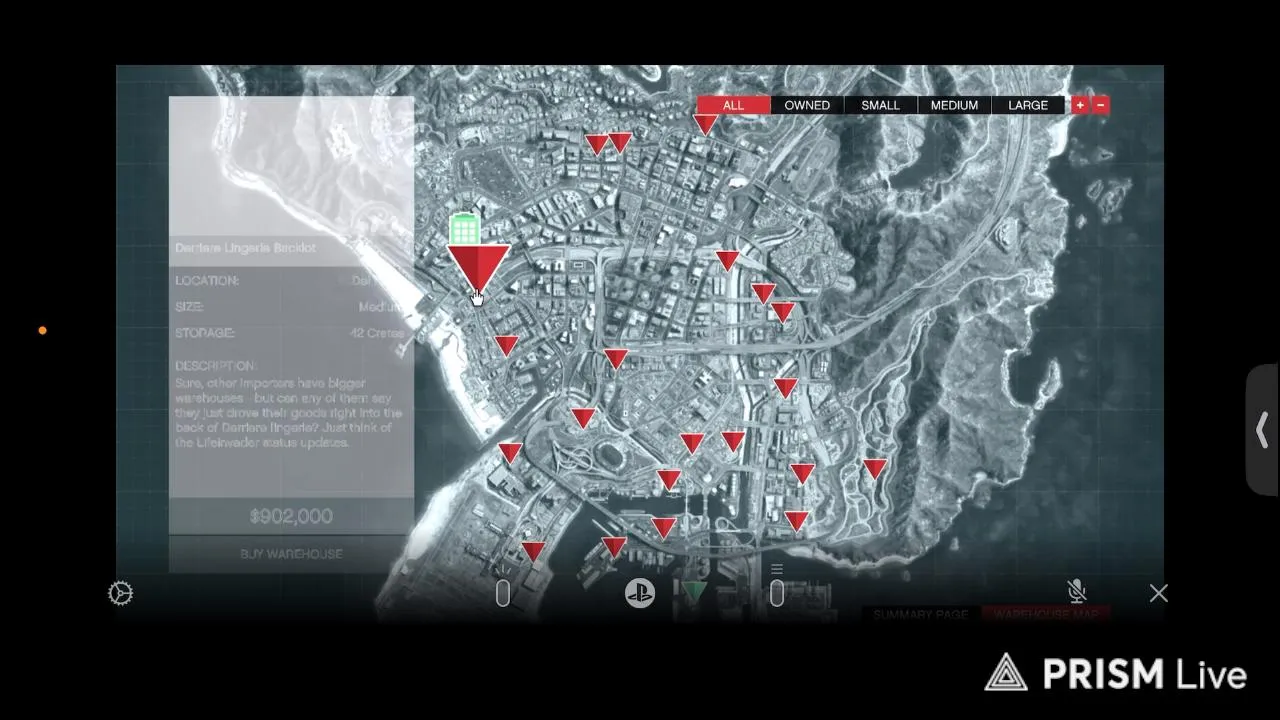This screenshot has height=720, width=1280.
Task: Select the easternmost red warehouse marker
Action: point(875,469)
